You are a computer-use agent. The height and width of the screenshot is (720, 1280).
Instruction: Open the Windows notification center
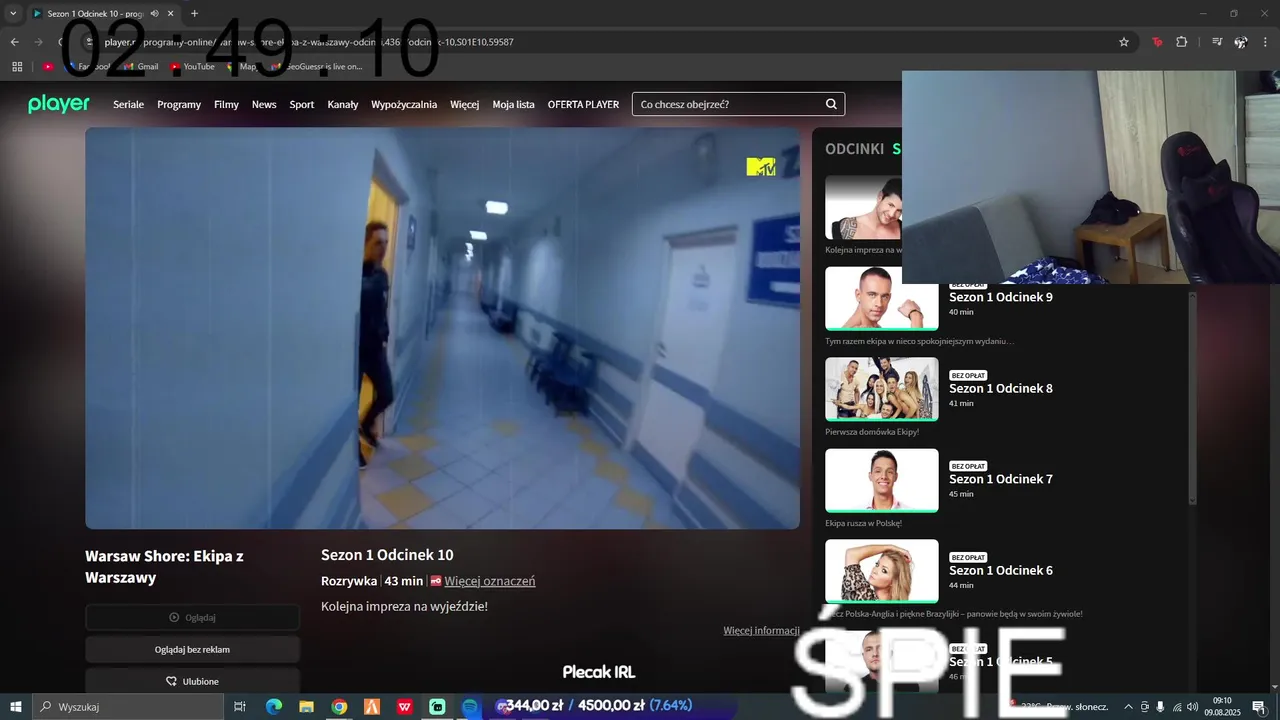[x=1259, y=707]
